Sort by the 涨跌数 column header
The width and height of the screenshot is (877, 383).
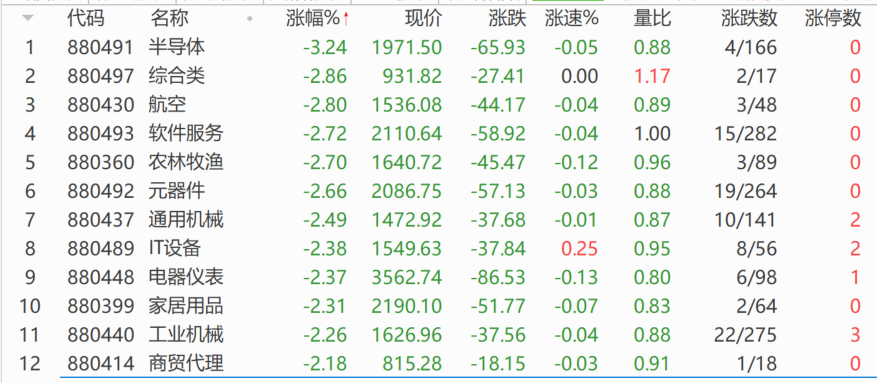tap(749, 19)
